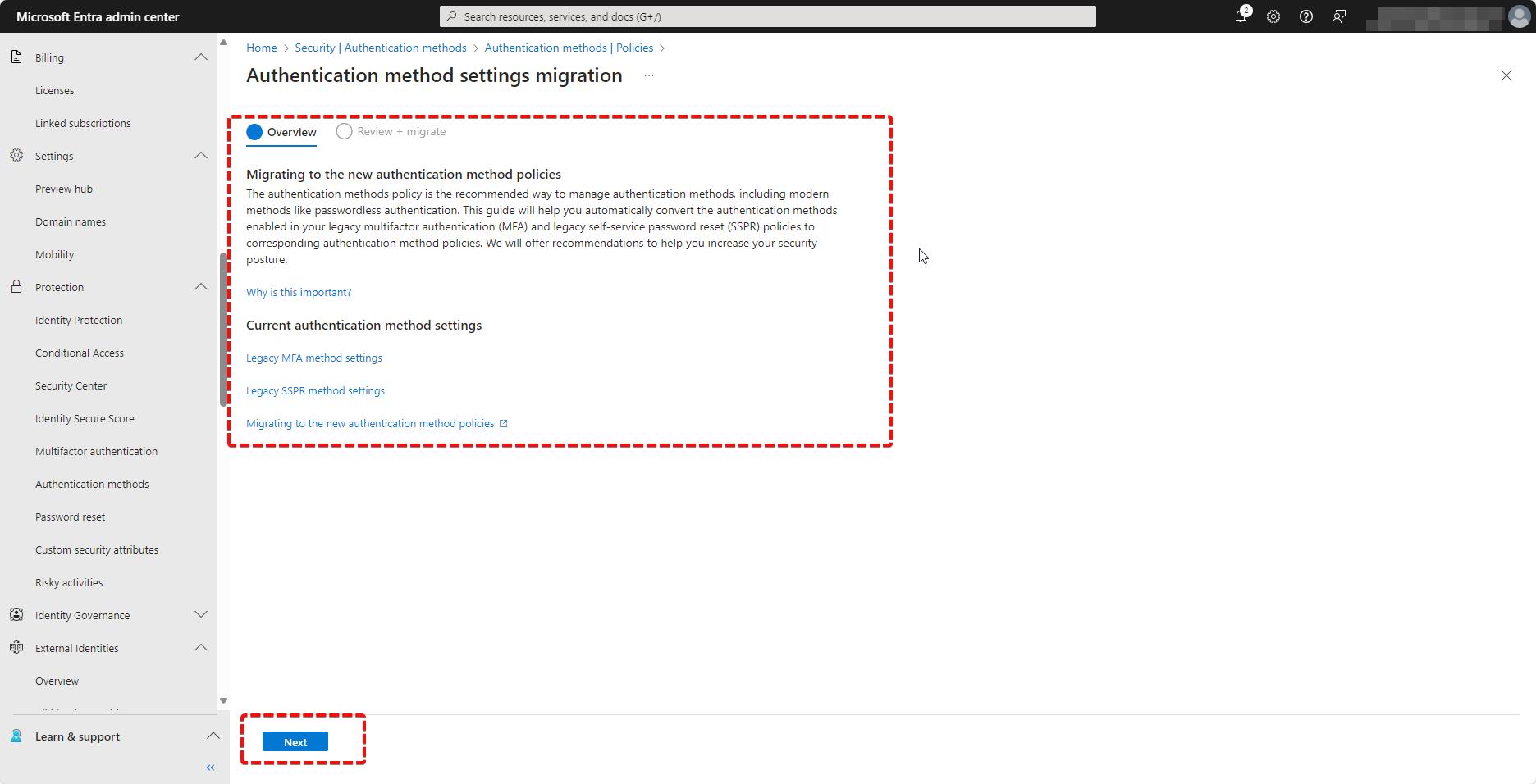Screen dimensions: 1536x784
Task: Open Preview hub in sidebar
Action: [x=64, y=189]
